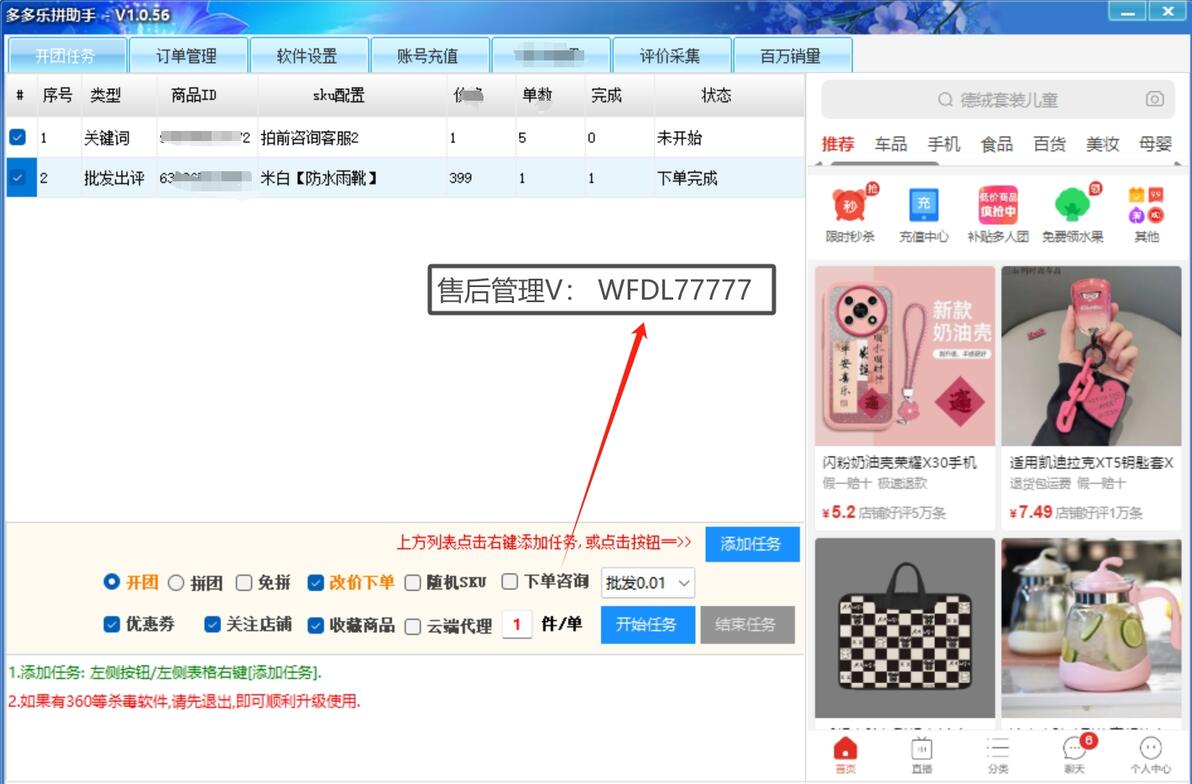Screen dimensions: 1192x784
Task: Uncheck the 改价下单 option
Action: (318, 581)
